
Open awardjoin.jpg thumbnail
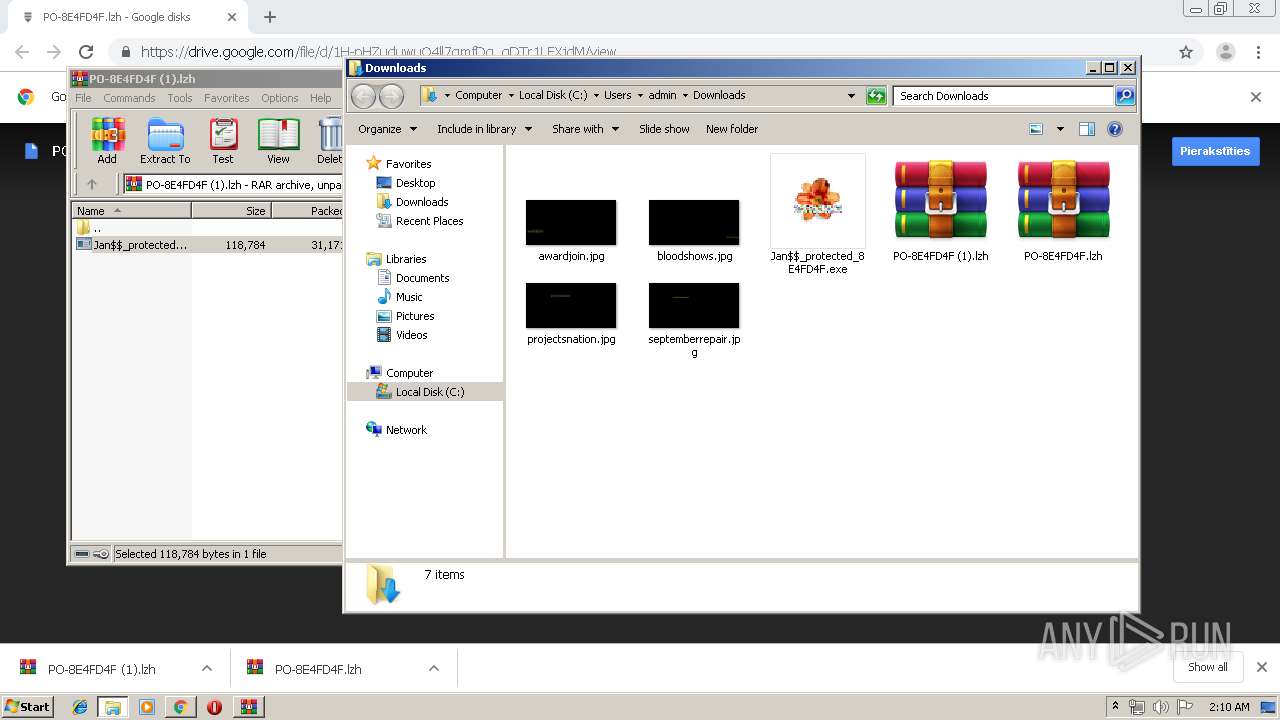tap(571, 222)
